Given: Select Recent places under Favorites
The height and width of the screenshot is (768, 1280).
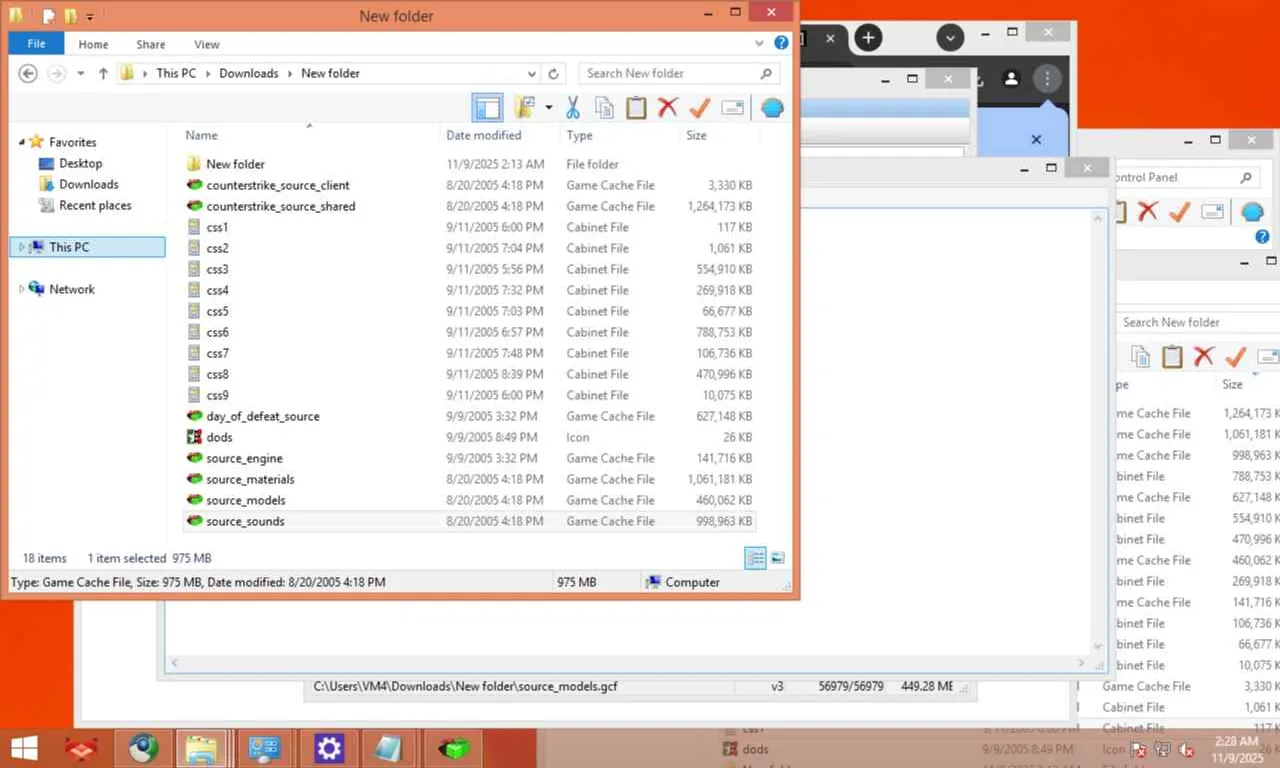Looking at the screenshot, I should (95, 205).
